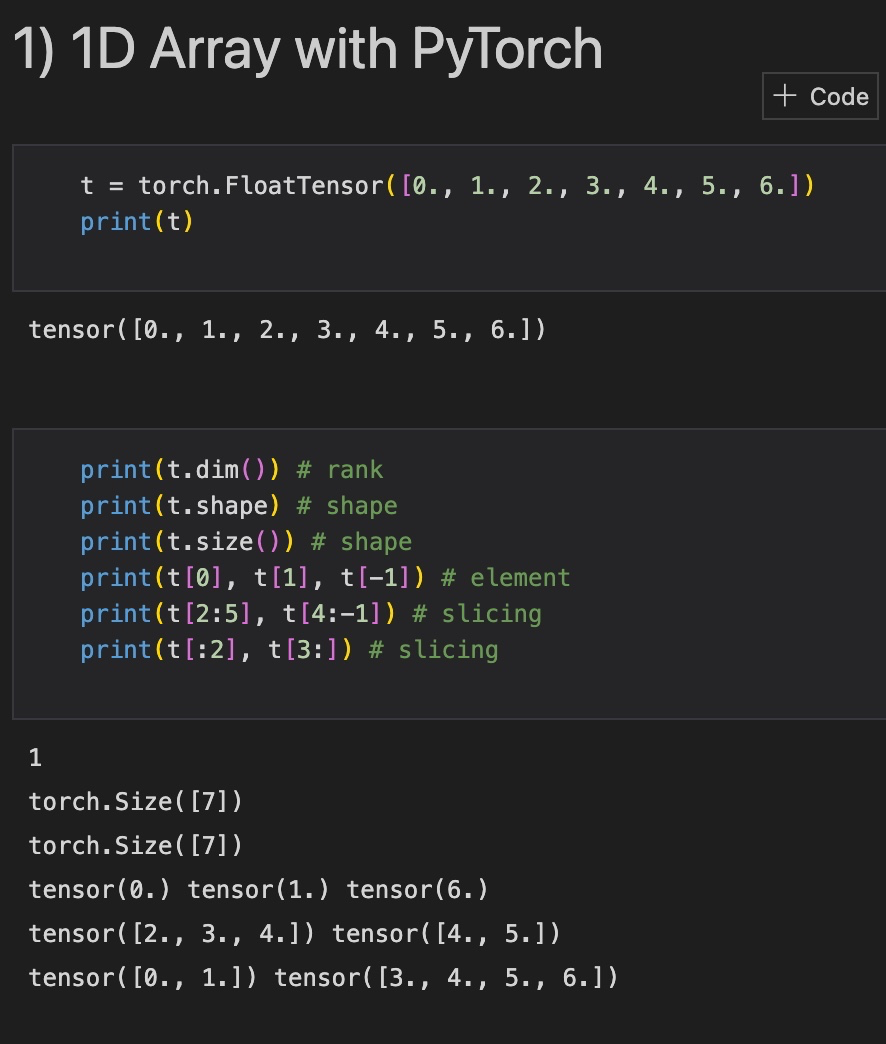
Task: Click the output 'tensor(0.) tensor(1.) tensor(6.)'
Action: point(258,890)
